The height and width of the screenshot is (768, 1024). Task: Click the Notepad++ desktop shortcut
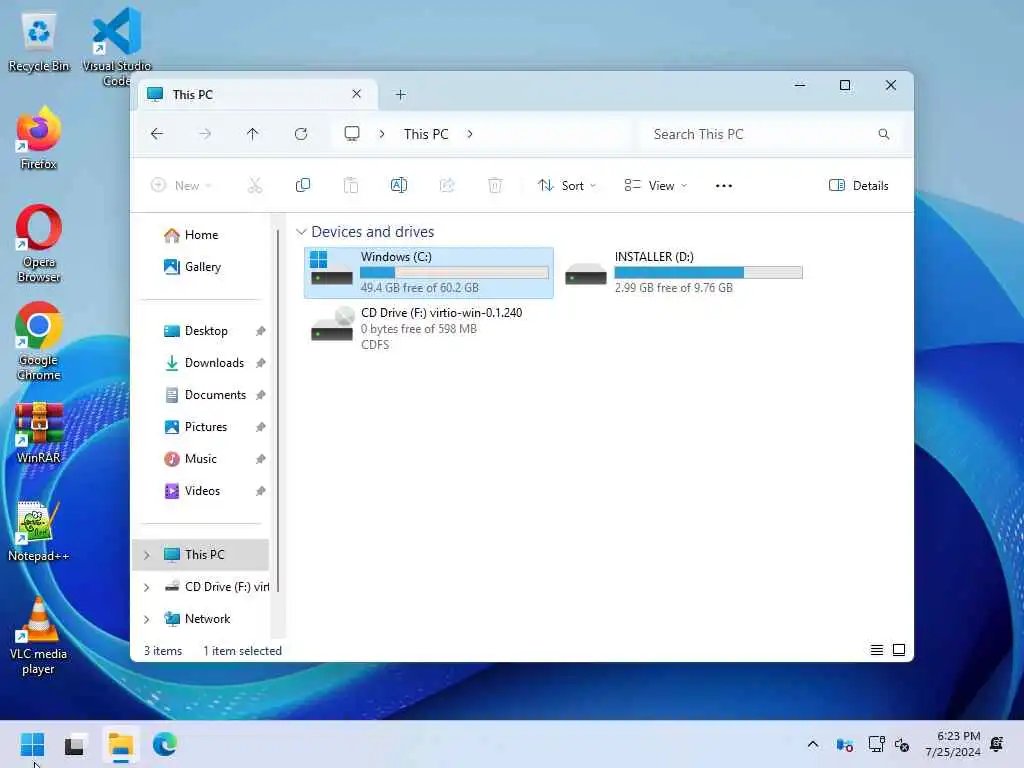click(x=39, y=531)
